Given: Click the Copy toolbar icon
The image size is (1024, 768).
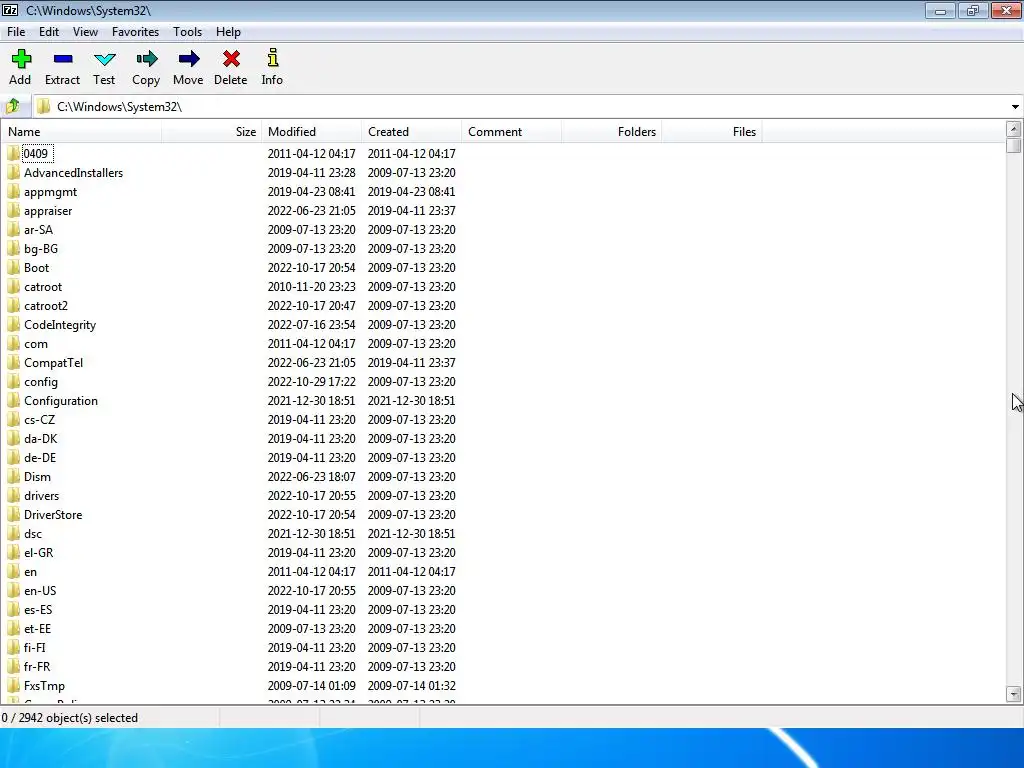Looking at the screenshot, I should pos(146,59).
